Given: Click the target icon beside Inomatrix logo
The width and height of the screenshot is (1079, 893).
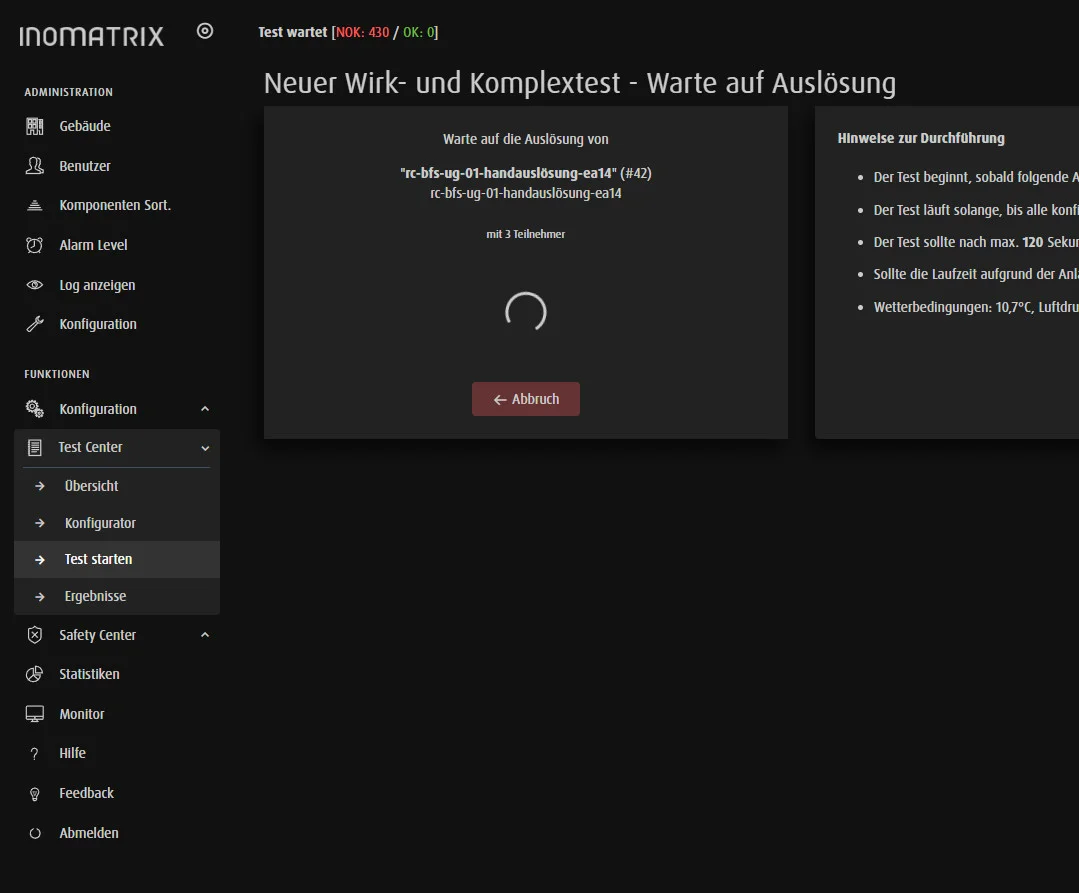Looking at the screenshot, I should 205,31.
